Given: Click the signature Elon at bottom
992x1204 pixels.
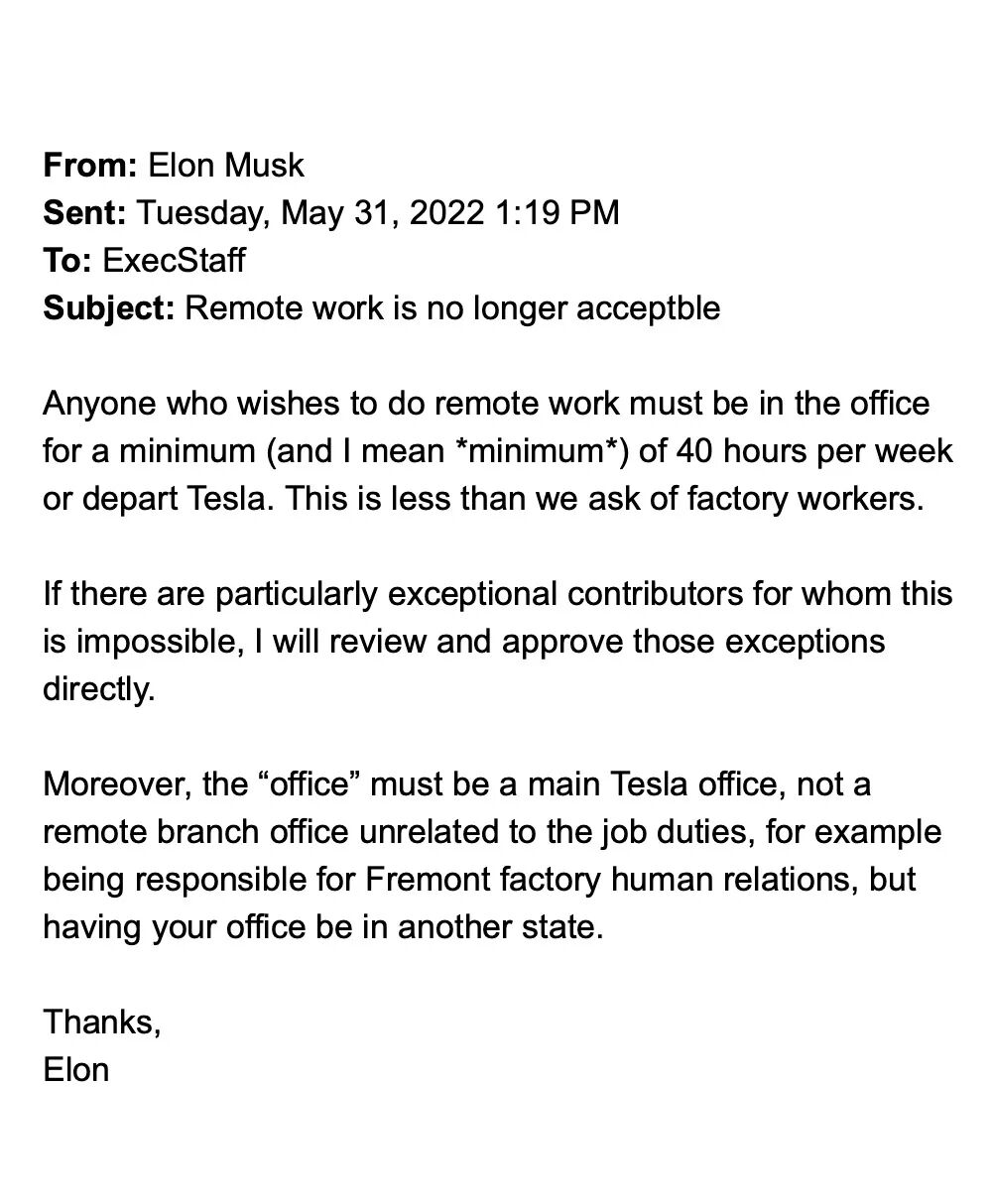Looking at the screenshot, I should click(76, 1069).
